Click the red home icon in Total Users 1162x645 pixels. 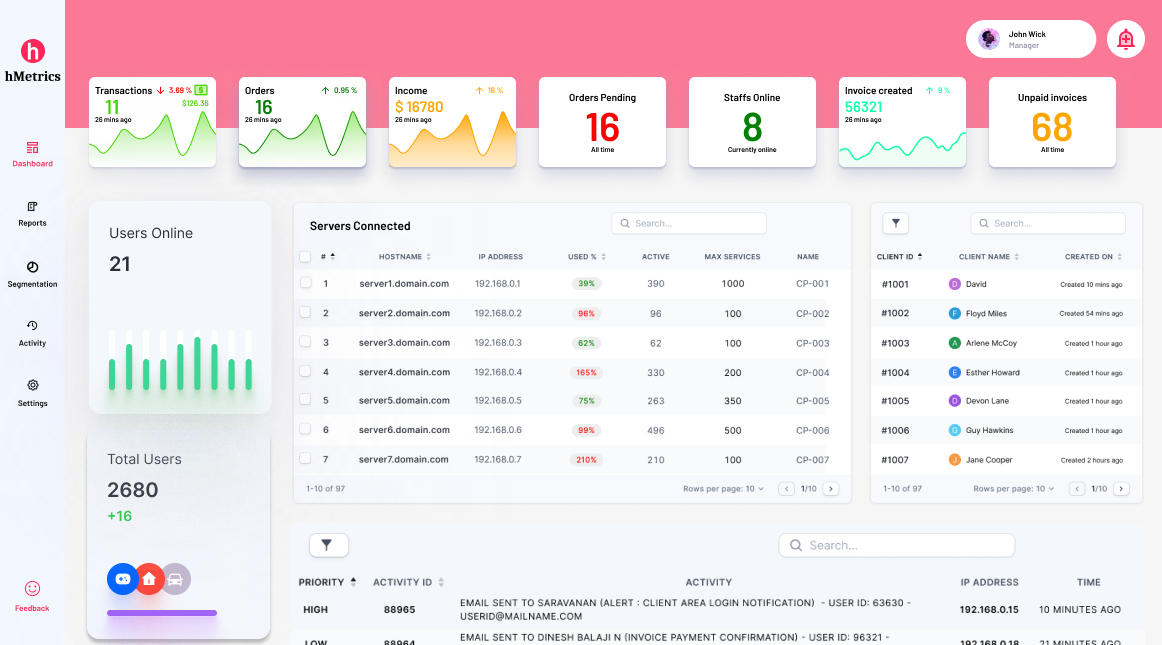tap(149, 578)
